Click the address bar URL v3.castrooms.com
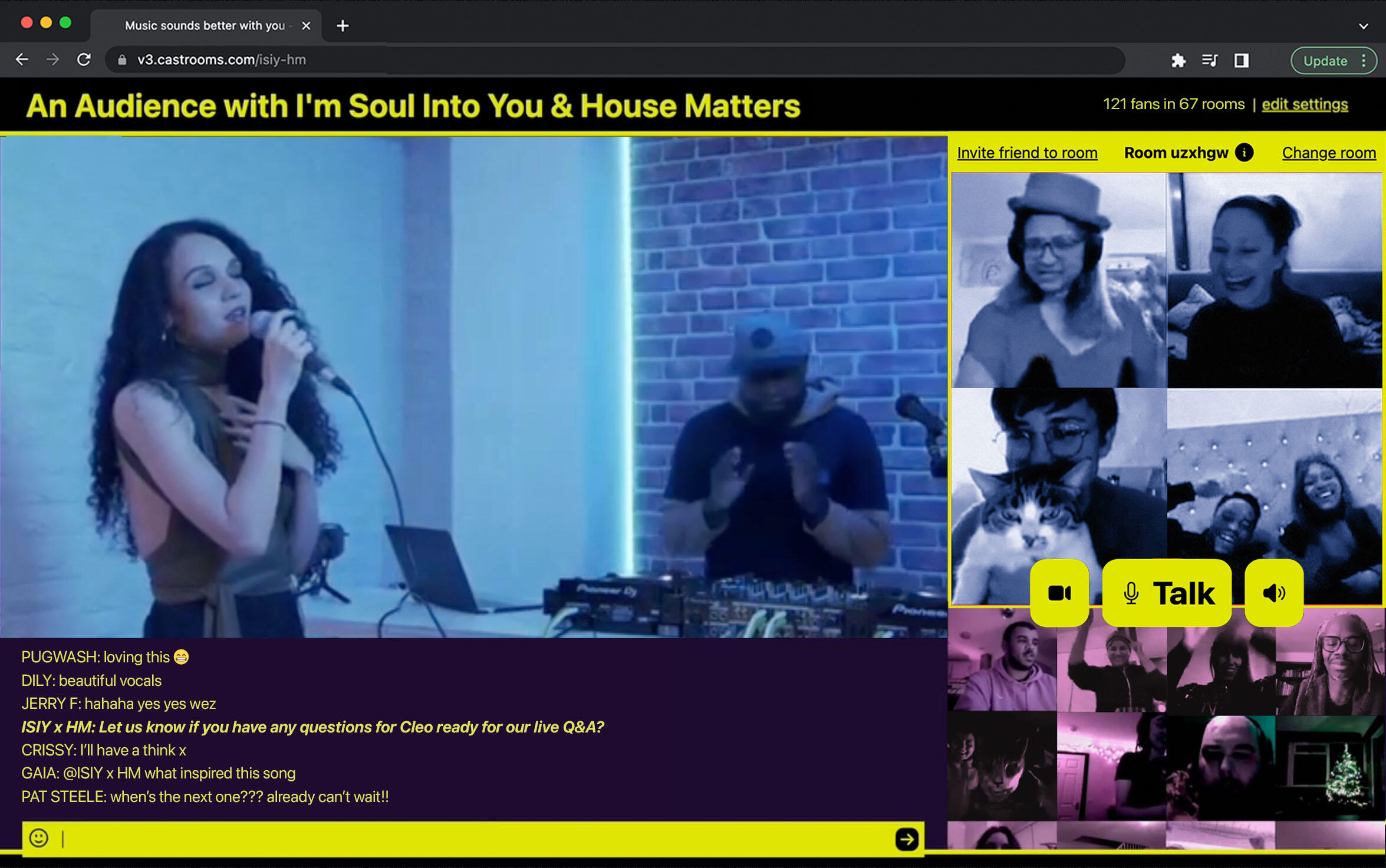 222,60
